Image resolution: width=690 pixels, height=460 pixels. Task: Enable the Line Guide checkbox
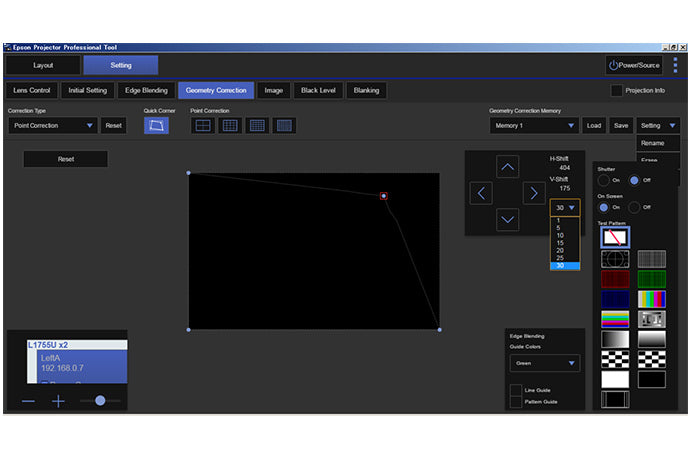pos(515,390)
